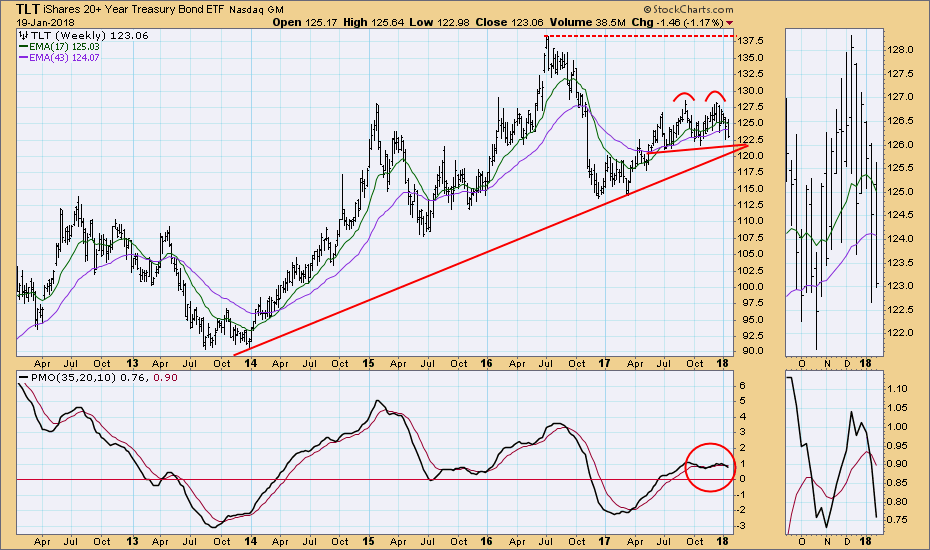
Task: Select the 'High 125.64' value
Action: coord(374,23)
